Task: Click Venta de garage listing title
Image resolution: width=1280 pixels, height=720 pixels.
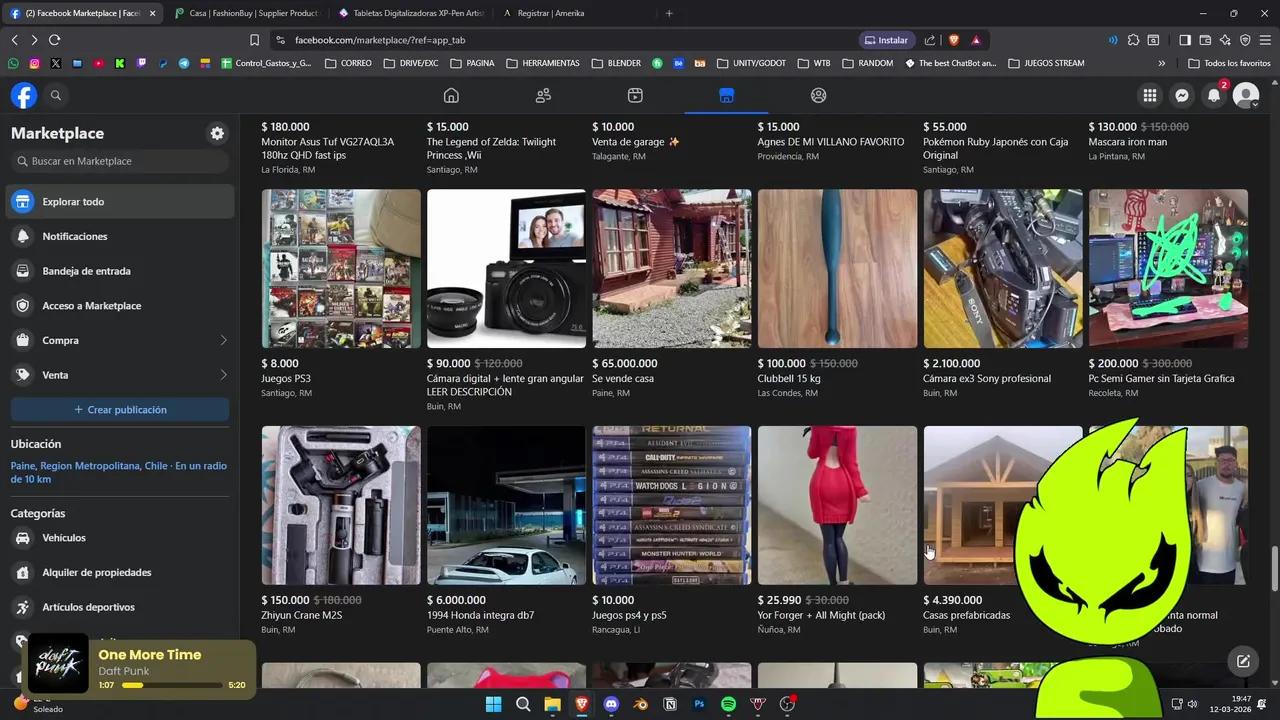Action: 636,142
